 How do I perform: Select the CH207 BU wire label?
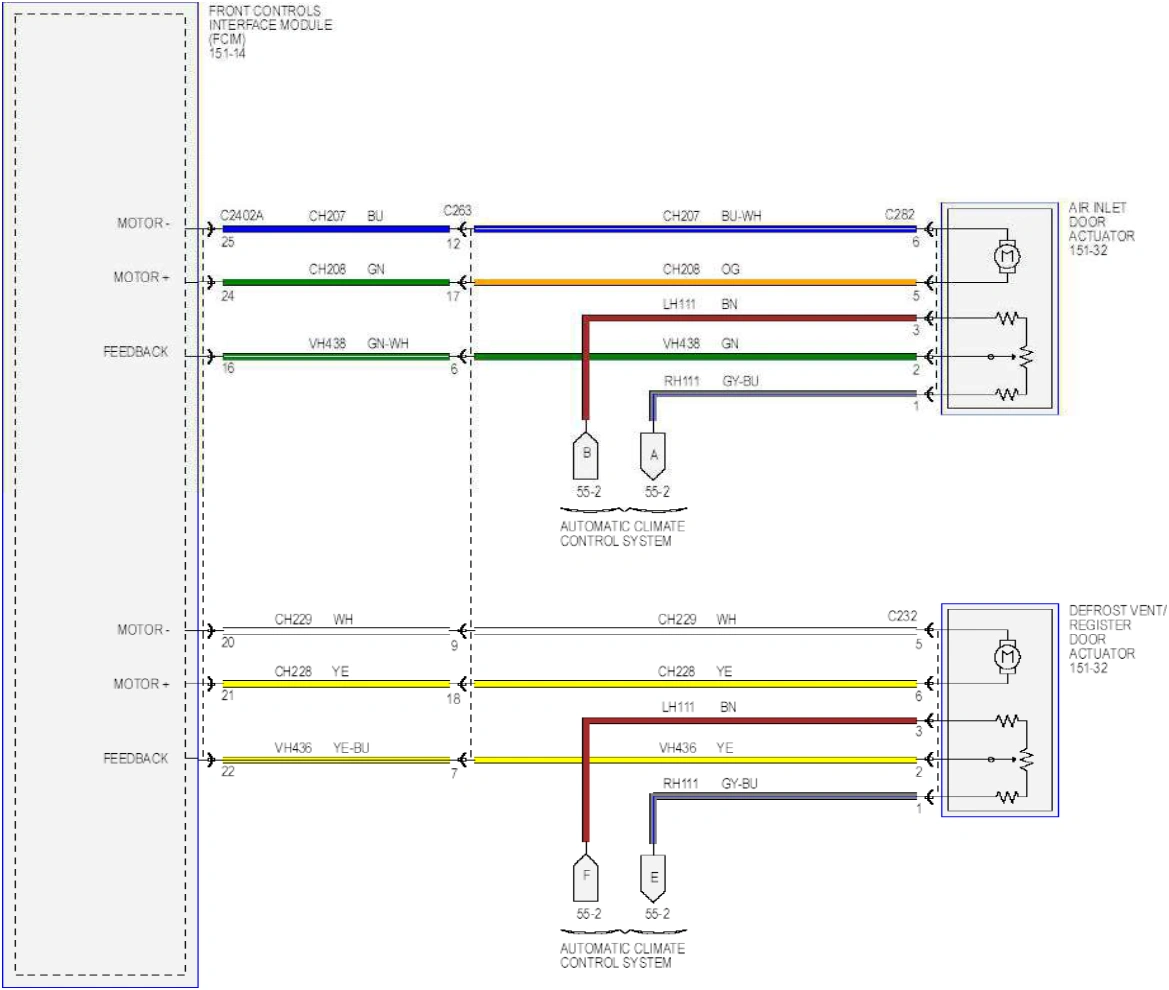click(346, 215)
